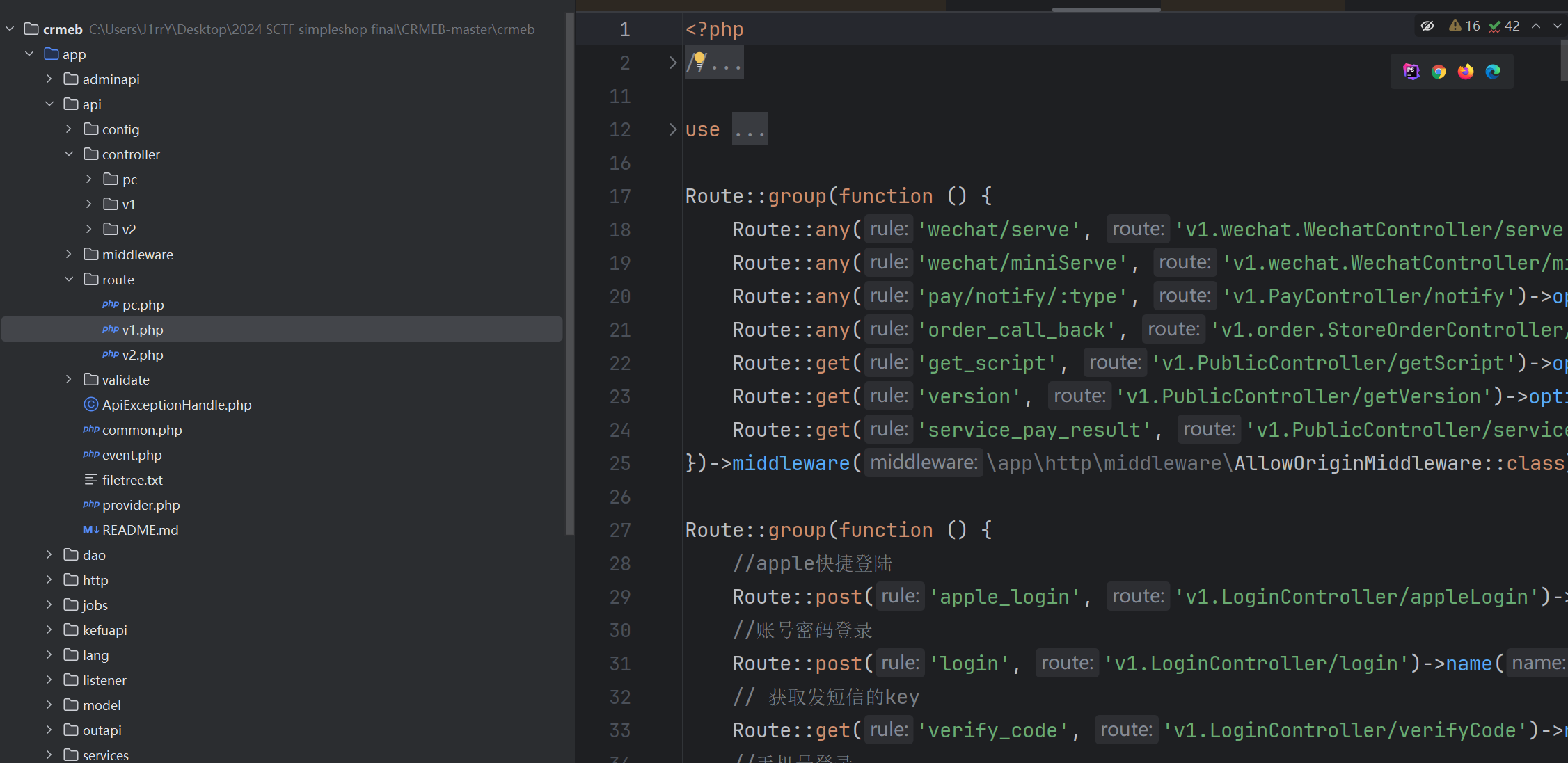1568x763 pixels.
Task: Toggle the crossed-eye inspection highlighting icon
Action: click(x=1427, y=26)
